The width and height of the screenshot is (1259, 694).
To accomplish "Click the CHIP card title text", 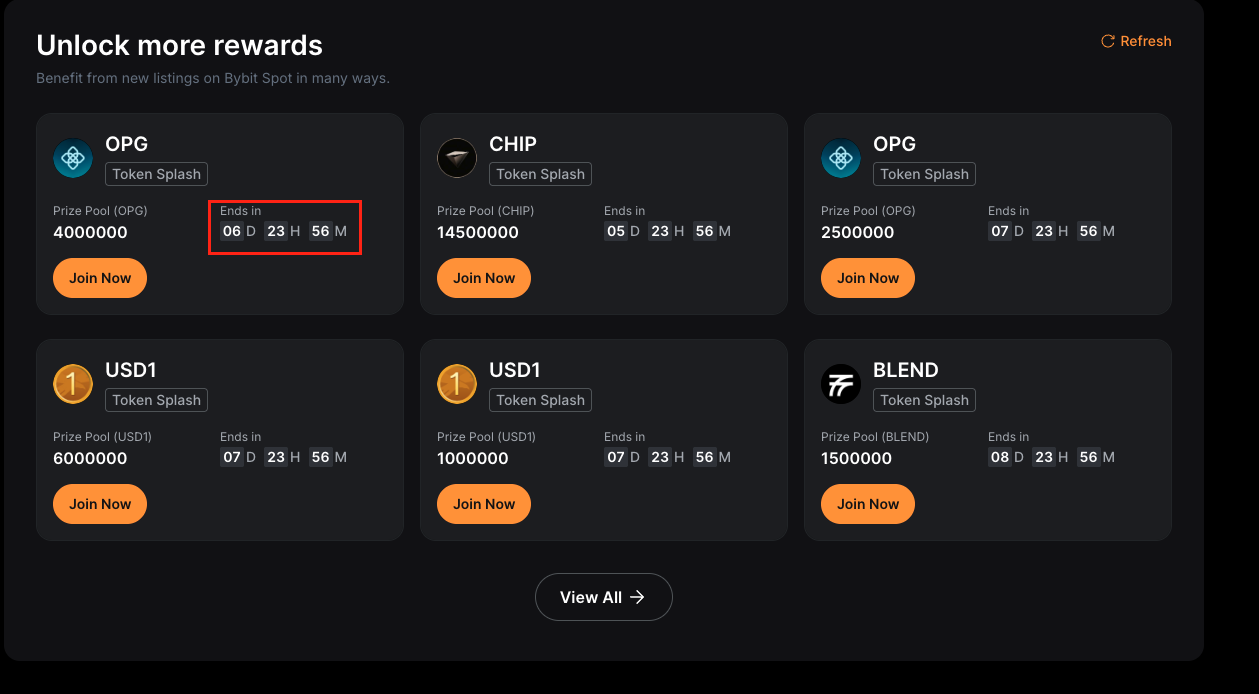I will [513, 144].
